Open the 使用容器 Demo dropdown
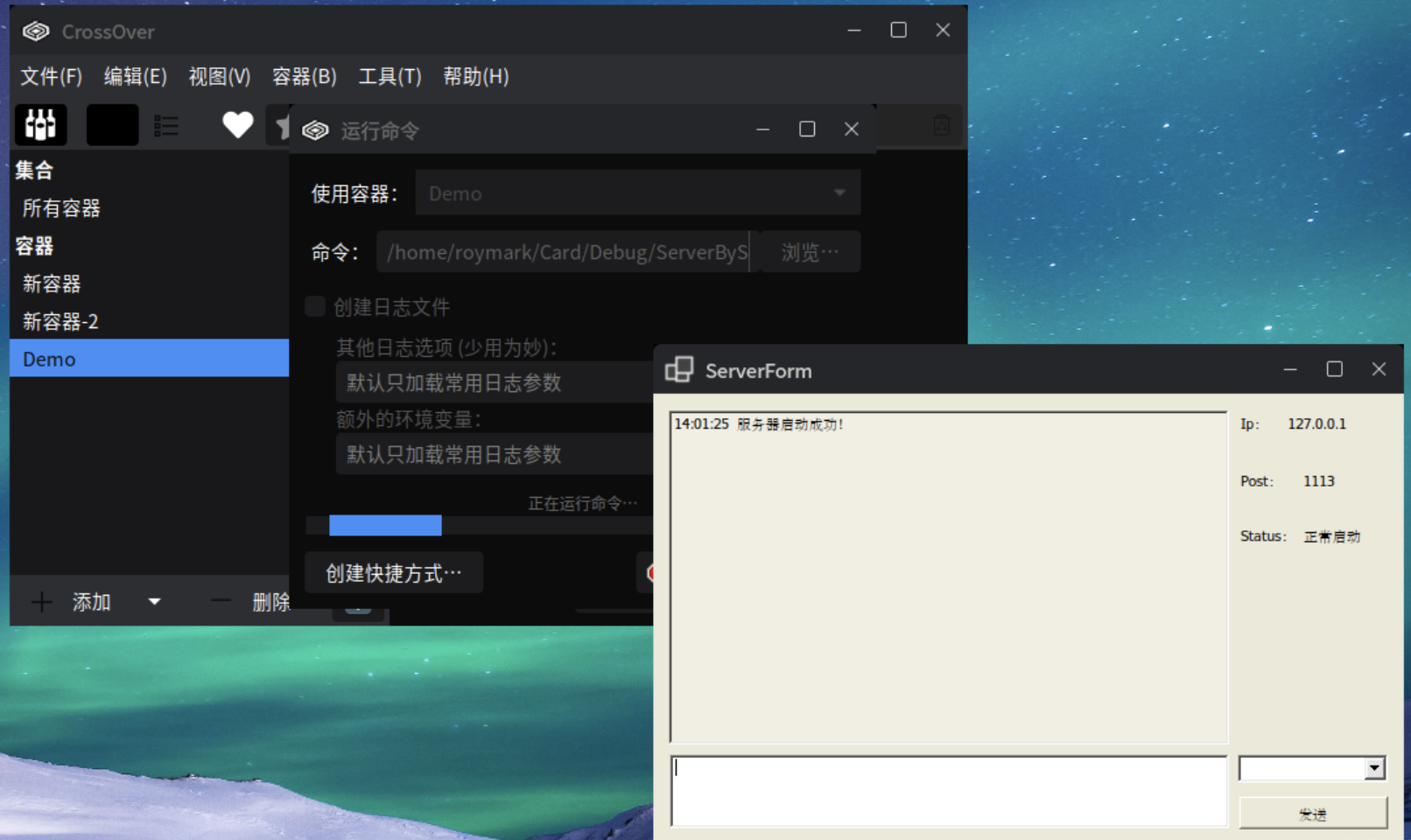The width and height of the screenshot is (1411, 840). pyautogui.click(x=637, y=193)
